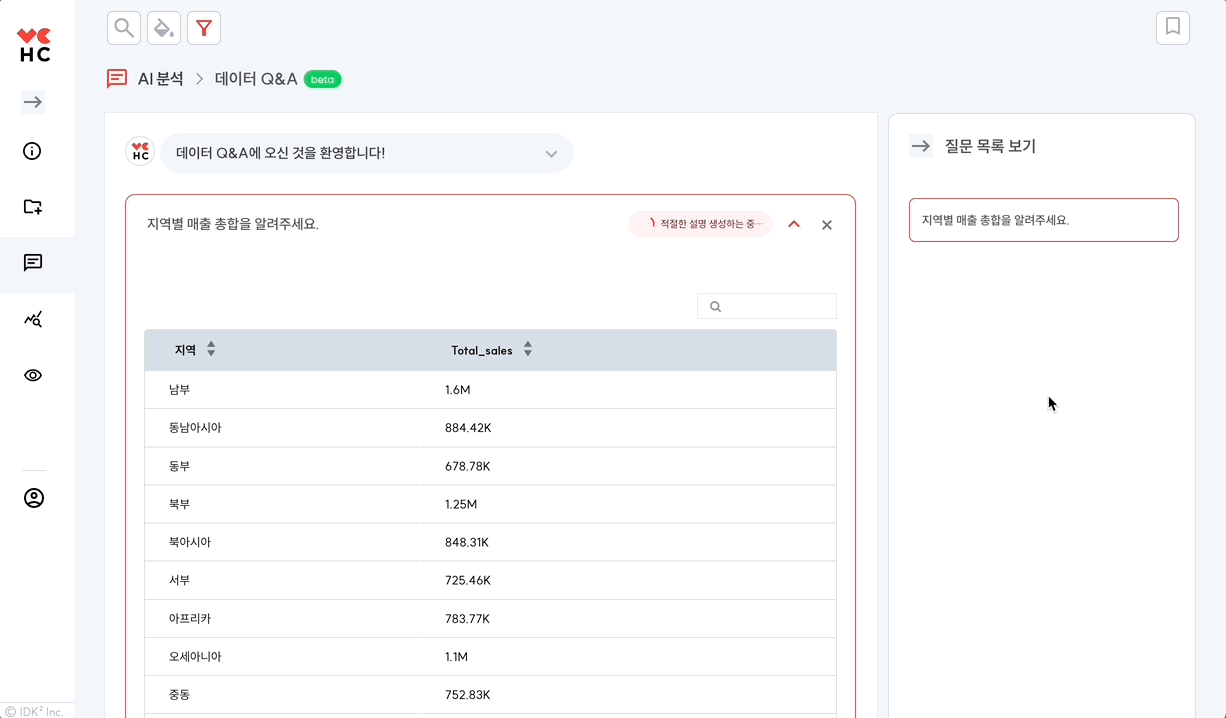Click the paint bucket button in toolbar
1226x718 pixels.
coord(164,28)
